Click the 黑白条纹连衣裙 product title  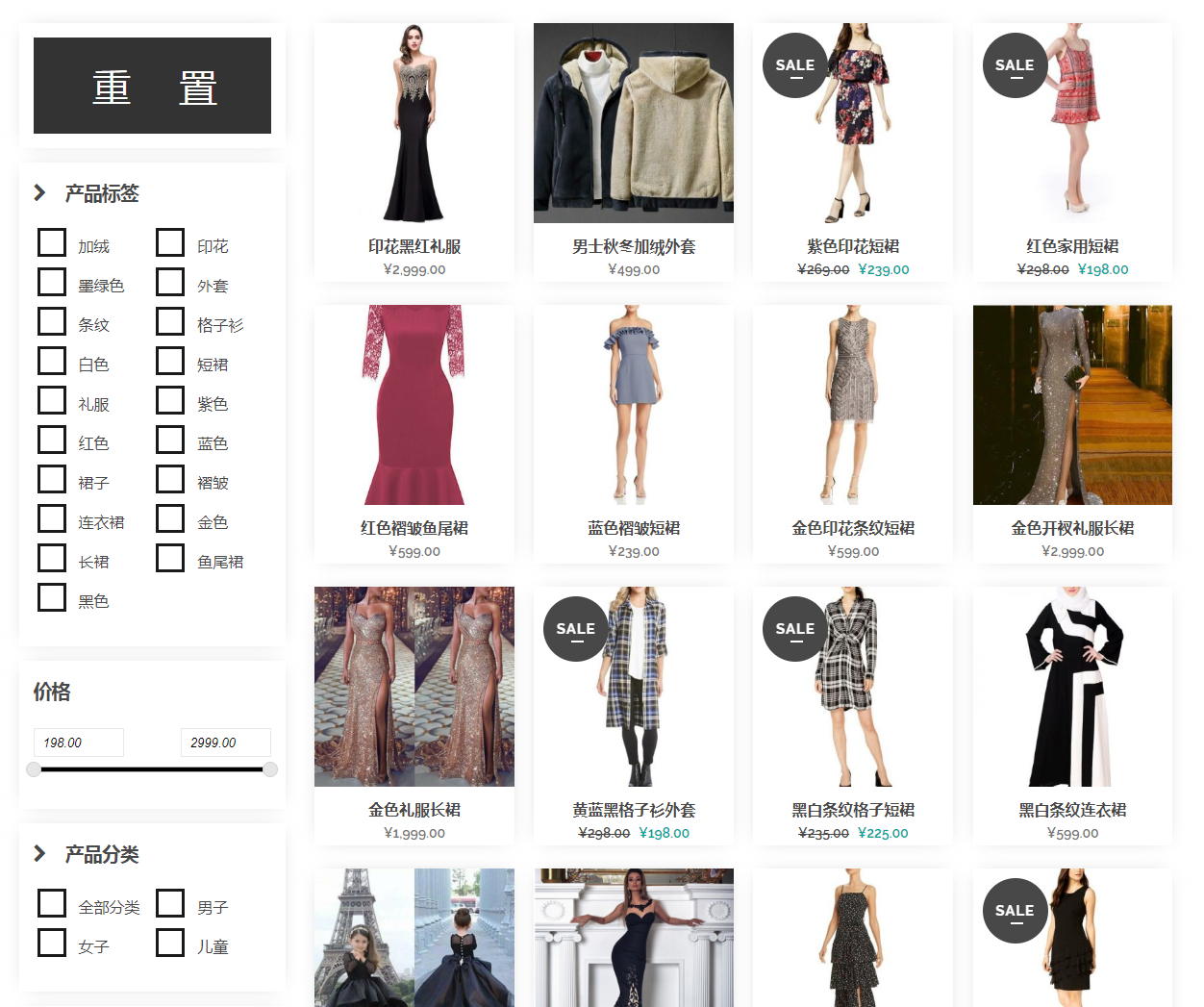pyautogui.click(x=1072, y=810)
